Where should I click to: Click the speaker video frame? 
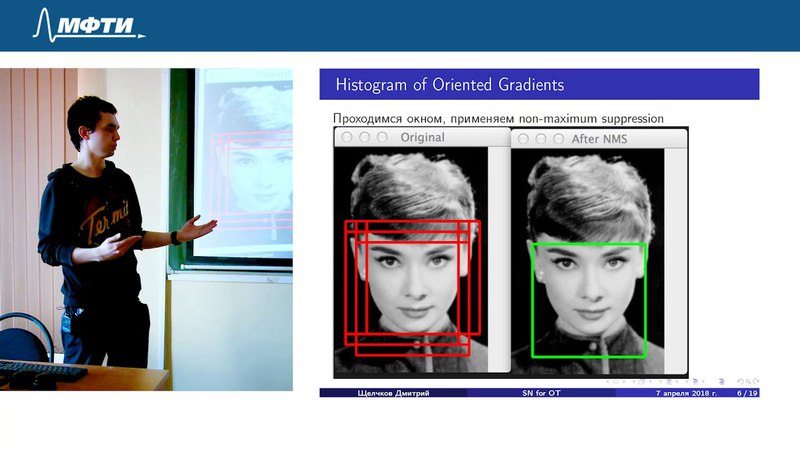(146, 230)
